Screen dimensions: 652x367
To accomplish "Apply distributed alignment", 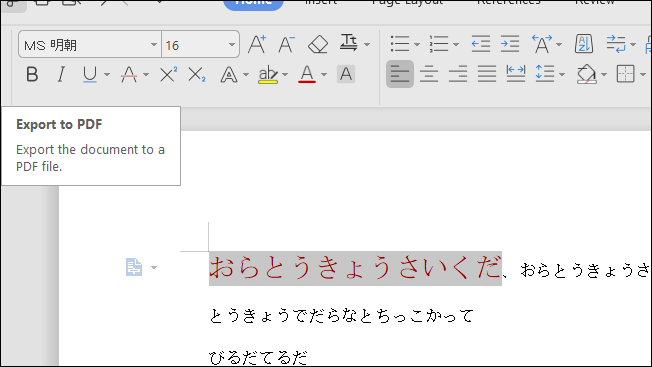I will 516,74.
